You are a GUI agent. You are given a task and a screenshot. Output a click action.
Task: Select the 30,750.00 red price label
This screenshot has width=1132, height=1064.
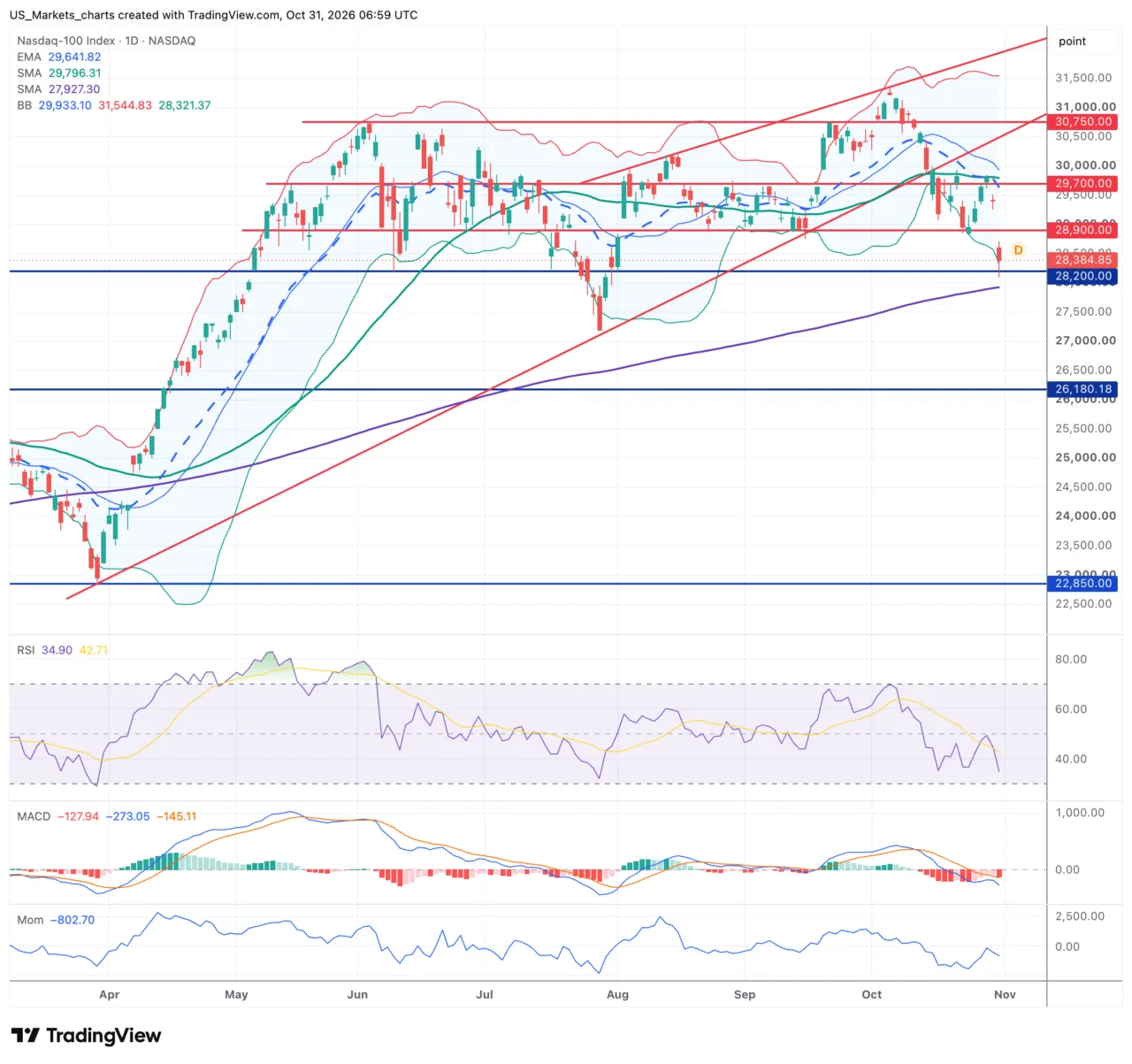[1083, 122]
